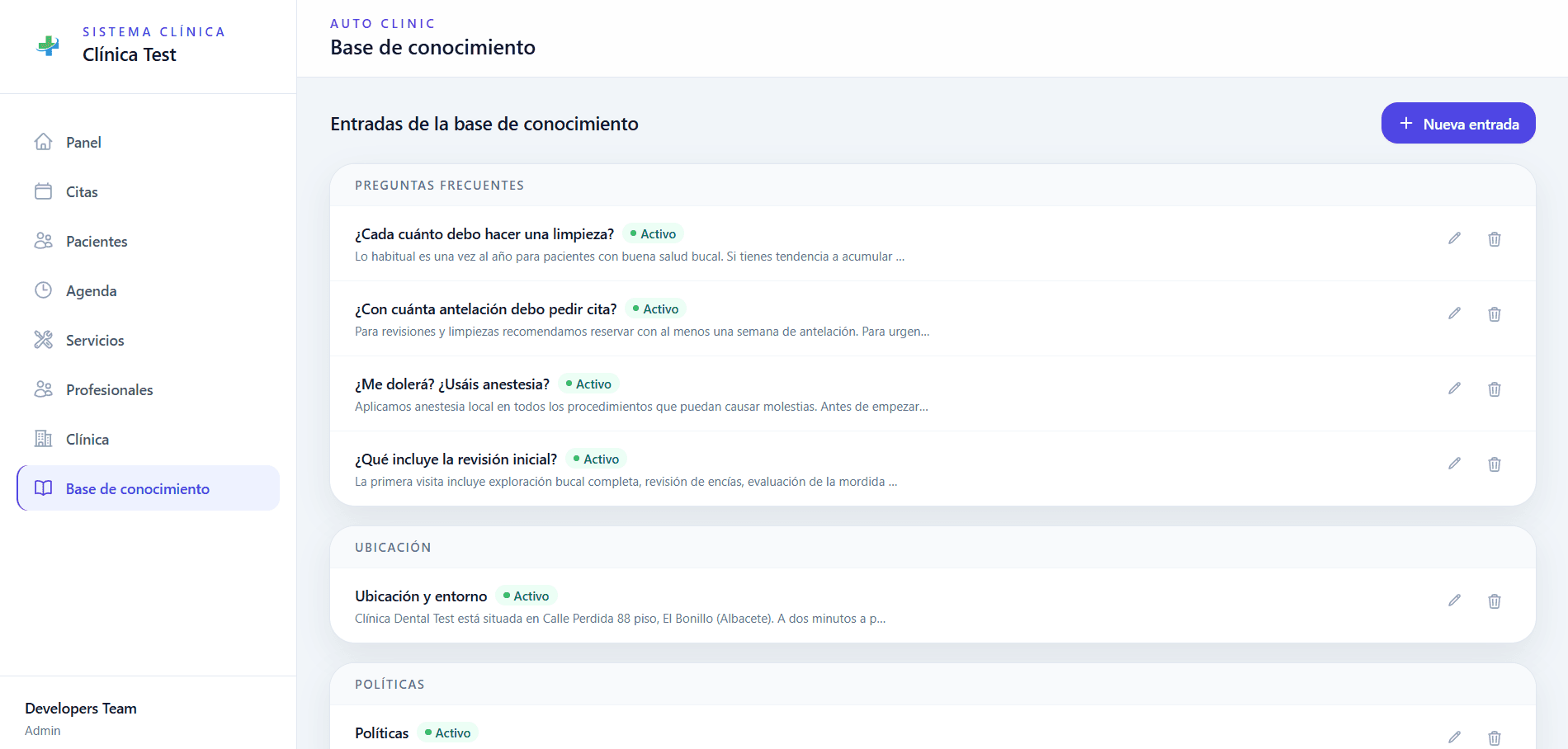The image size is (1568, 749).
Task: Edit the '¿Qué incluye la revisión inicial?' entry
Action: (x=1454, y=464)
